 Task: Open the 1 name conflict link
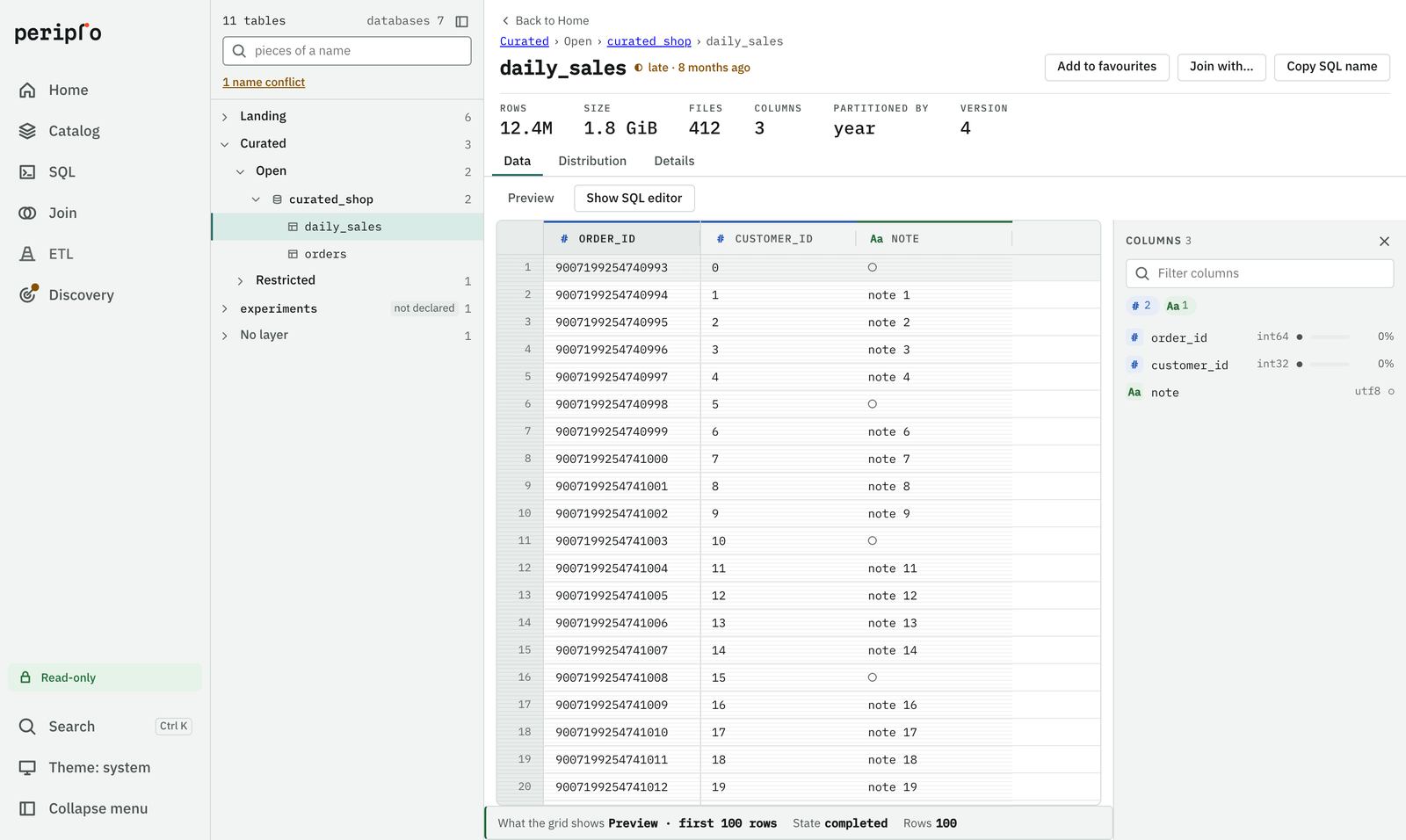click(264, 83)
